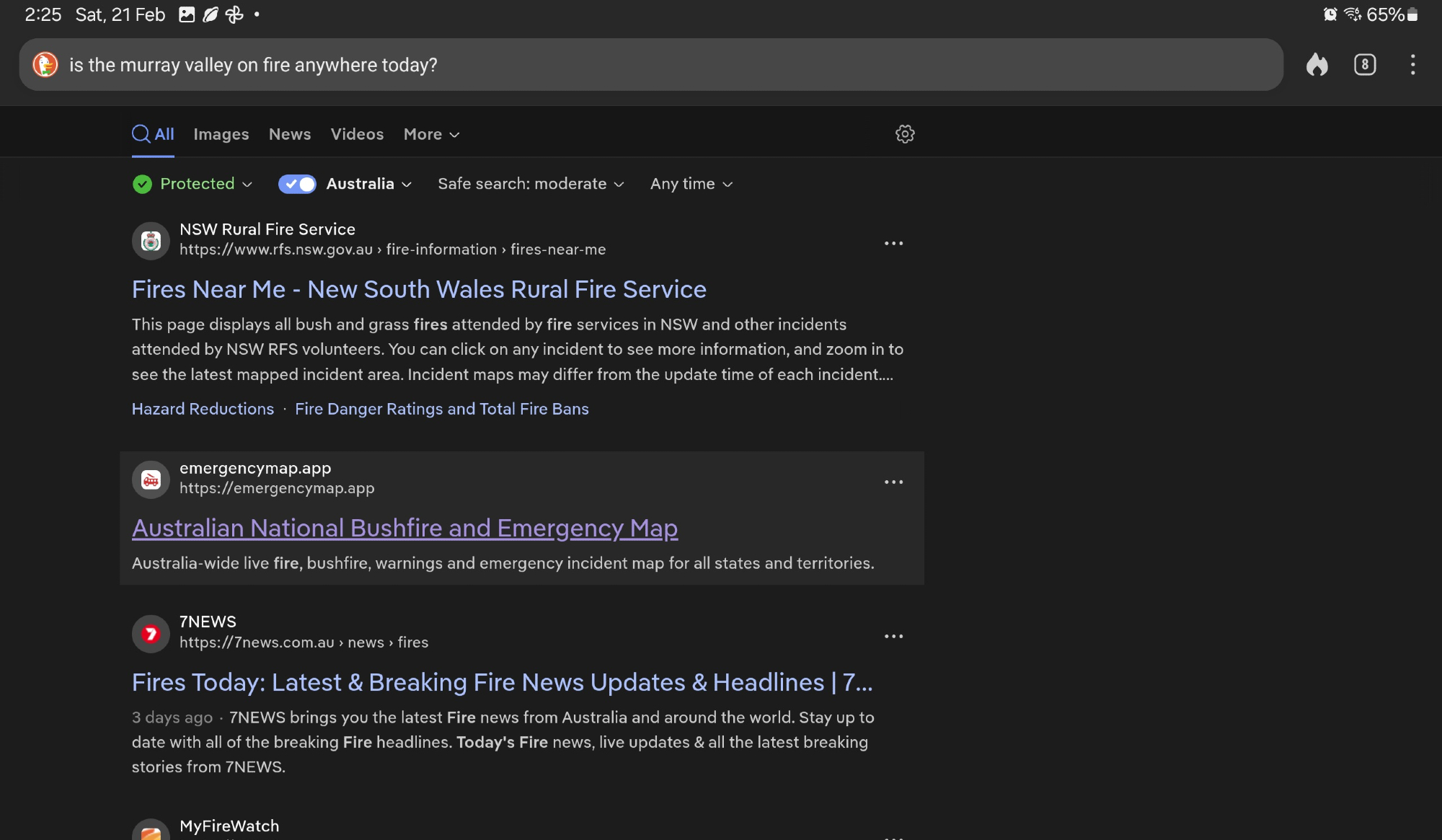Image resolution: width=1442 pixels, height=840 pixels.
Task: Open the browser three-dot overflow menu
Action: click(x=1412, y=65)
